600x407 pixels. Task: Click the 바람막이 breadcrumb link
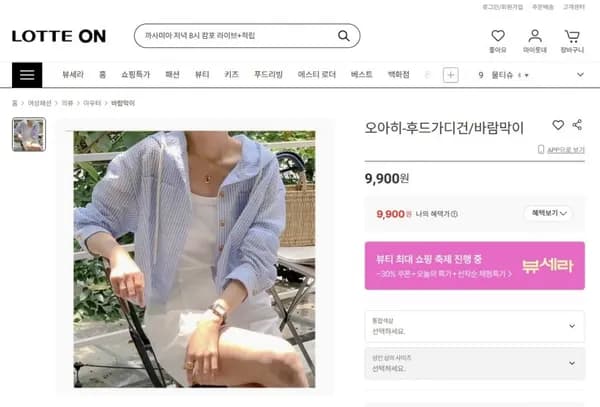123,103
